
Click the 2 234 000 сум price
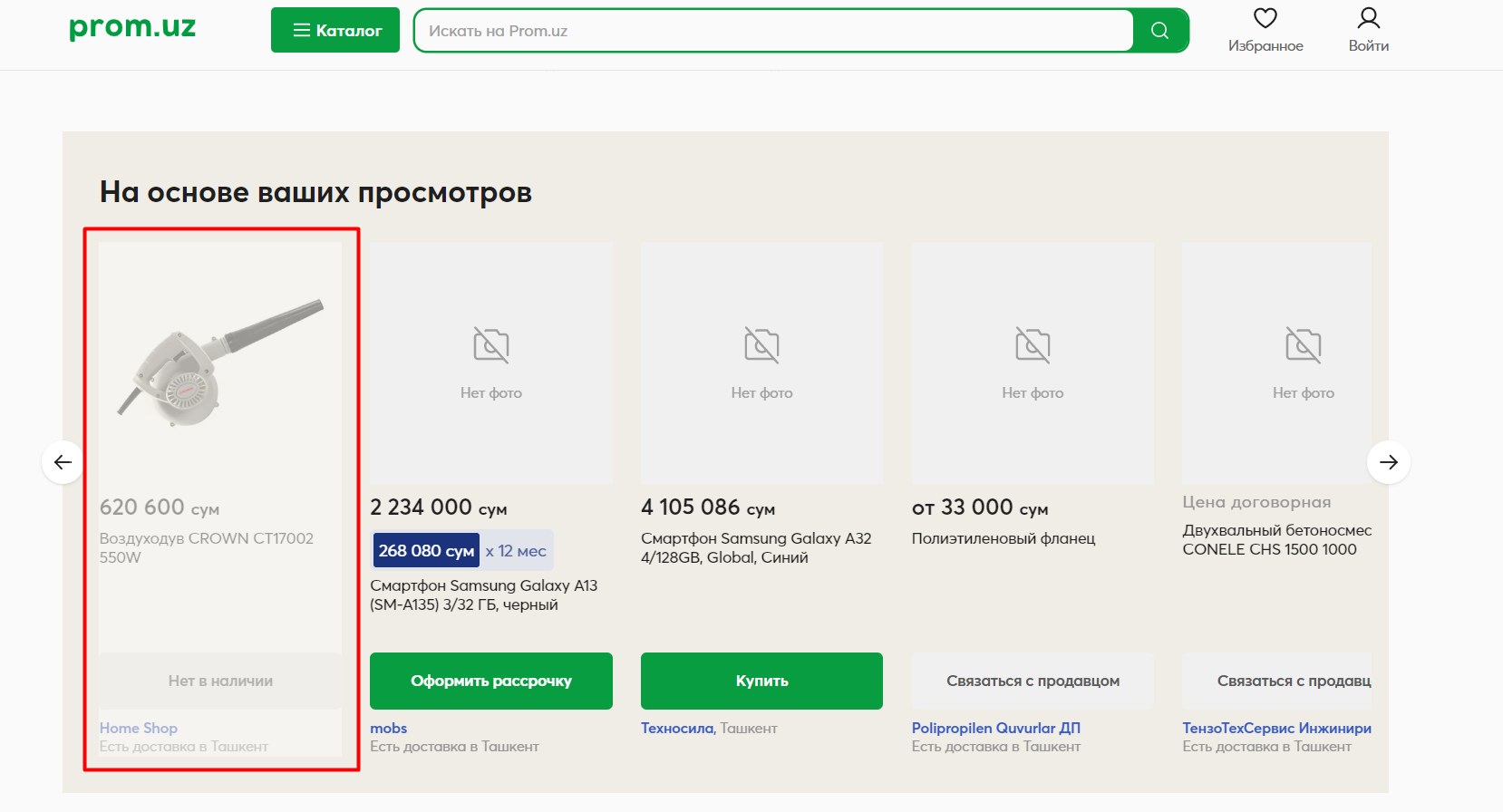[x=439, y=507]
